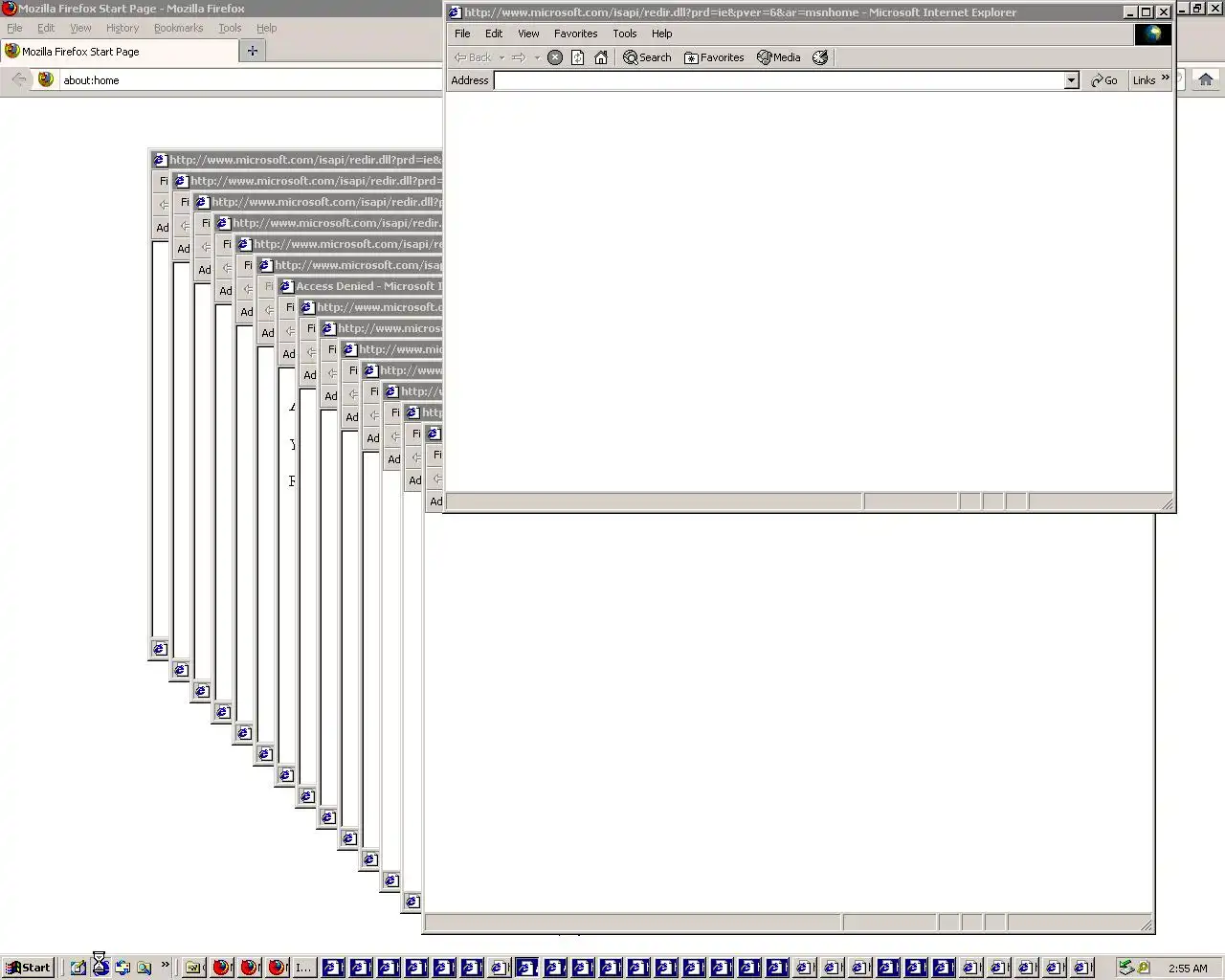This screenshot has height=980, width=1225.
Task: Open Search pane in front Internet Explorer
Action: tap(648, 57)
